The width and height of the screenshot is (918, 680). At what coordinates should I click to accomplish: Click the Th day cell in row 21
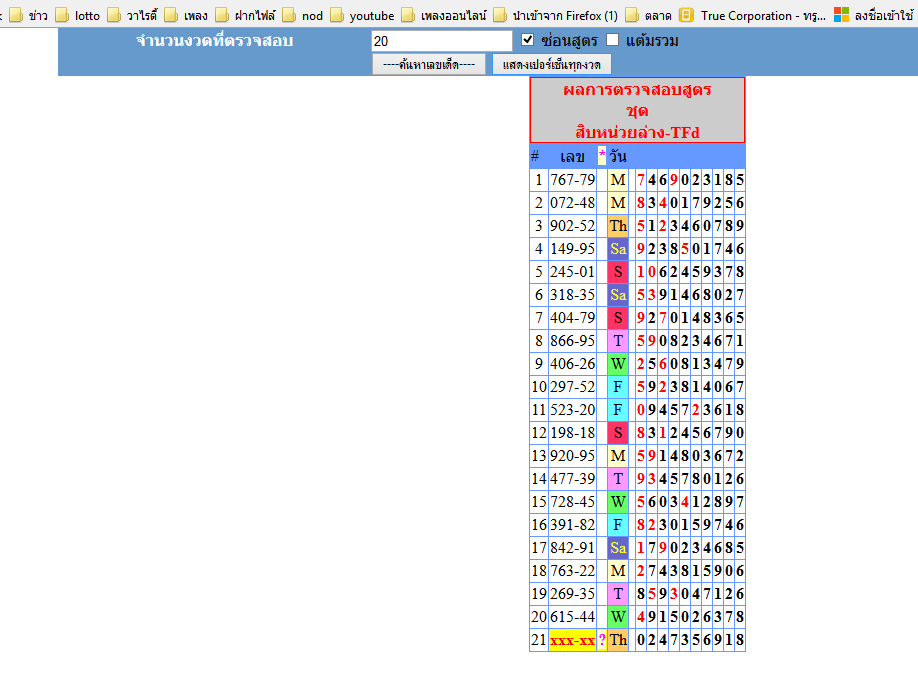click(618, 640)
